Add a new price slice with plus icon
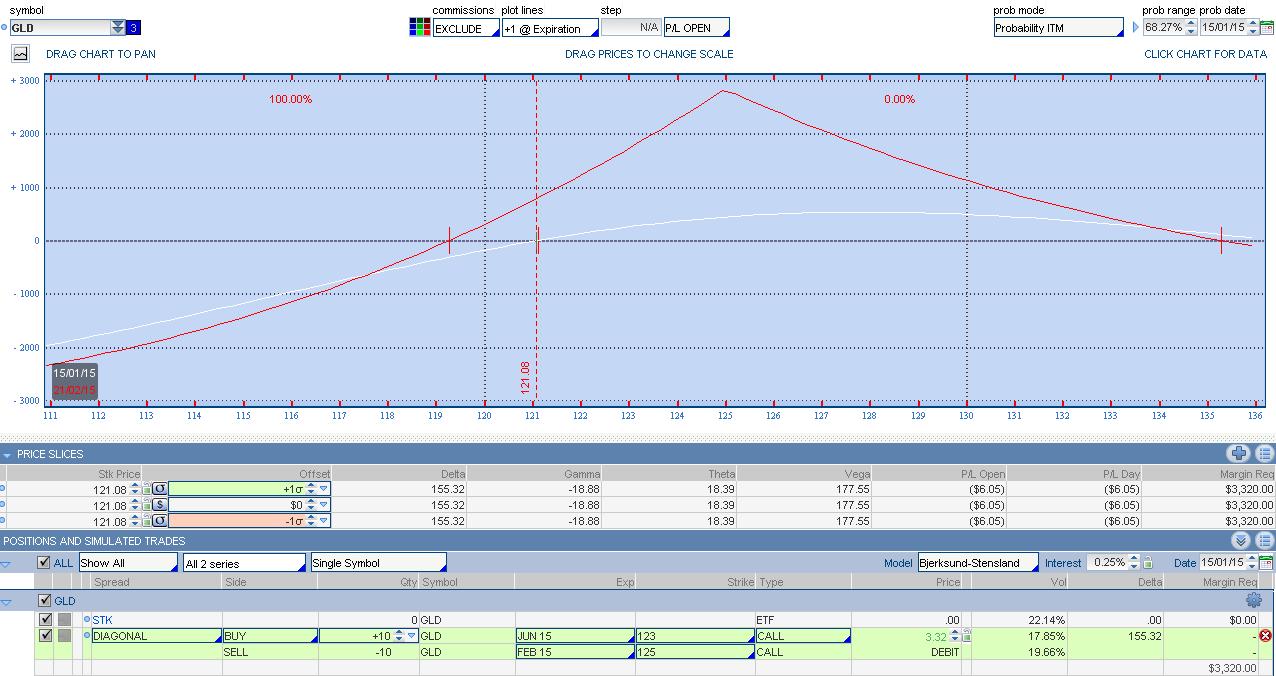1276x676 pixels. (1240, 454)
